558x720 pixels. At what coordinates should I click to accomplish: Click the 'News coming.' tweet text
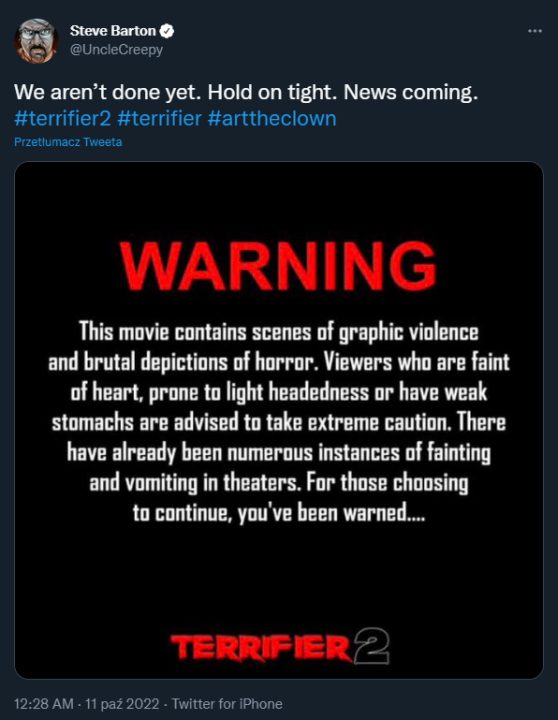pyautogui.click(x=411, y=92)
